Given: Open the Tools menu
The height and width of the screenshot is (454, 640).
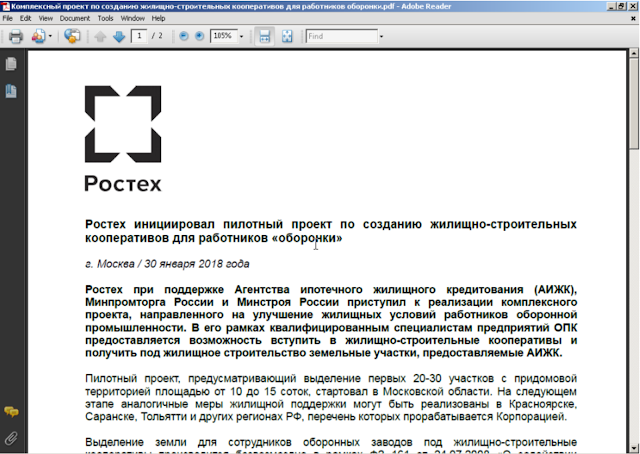Looking at the screenshot, I should pos(105,18).
